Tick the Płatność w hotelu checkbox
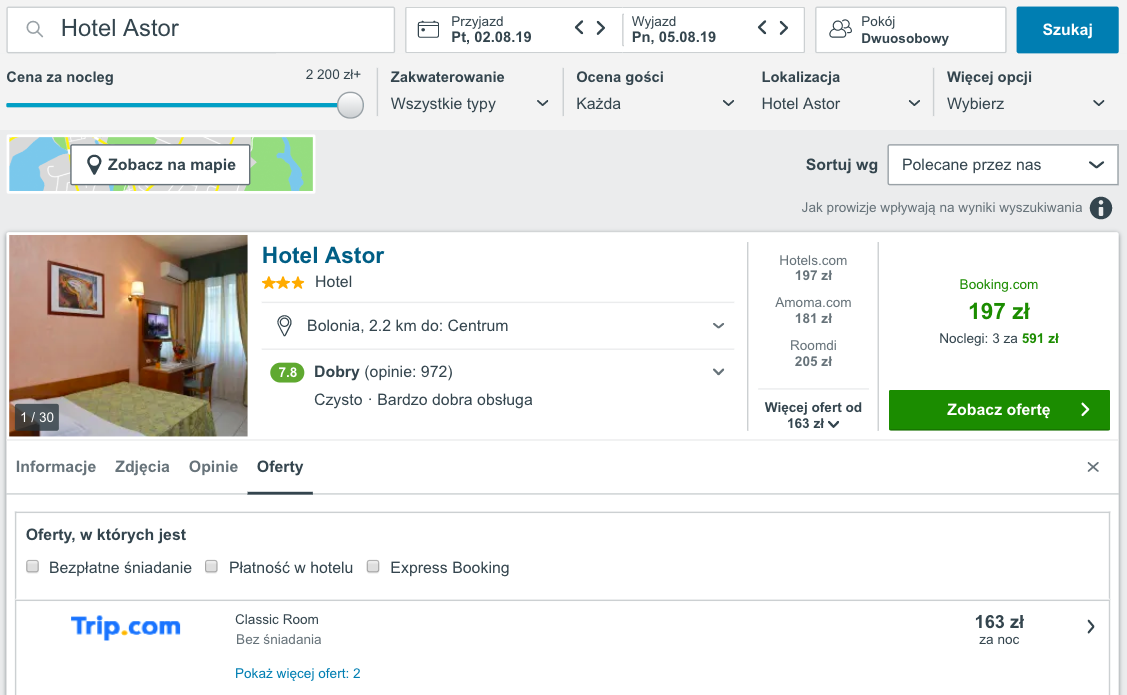Viewport: 1127px width, 695px height. [x=211, y=566]
